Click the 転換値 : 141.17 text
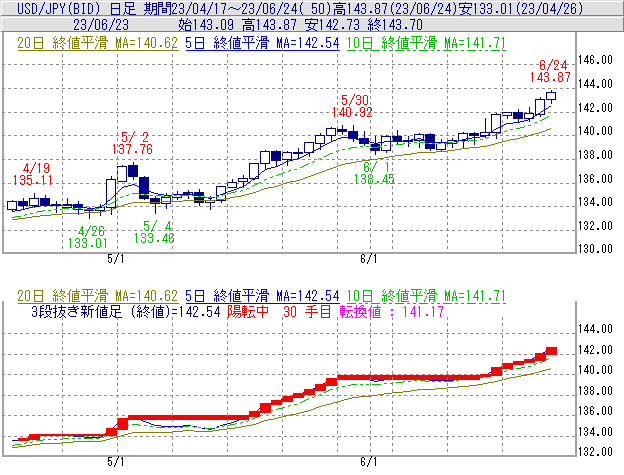Viewport: 624px width, 475px height. (x=392, y=311)
